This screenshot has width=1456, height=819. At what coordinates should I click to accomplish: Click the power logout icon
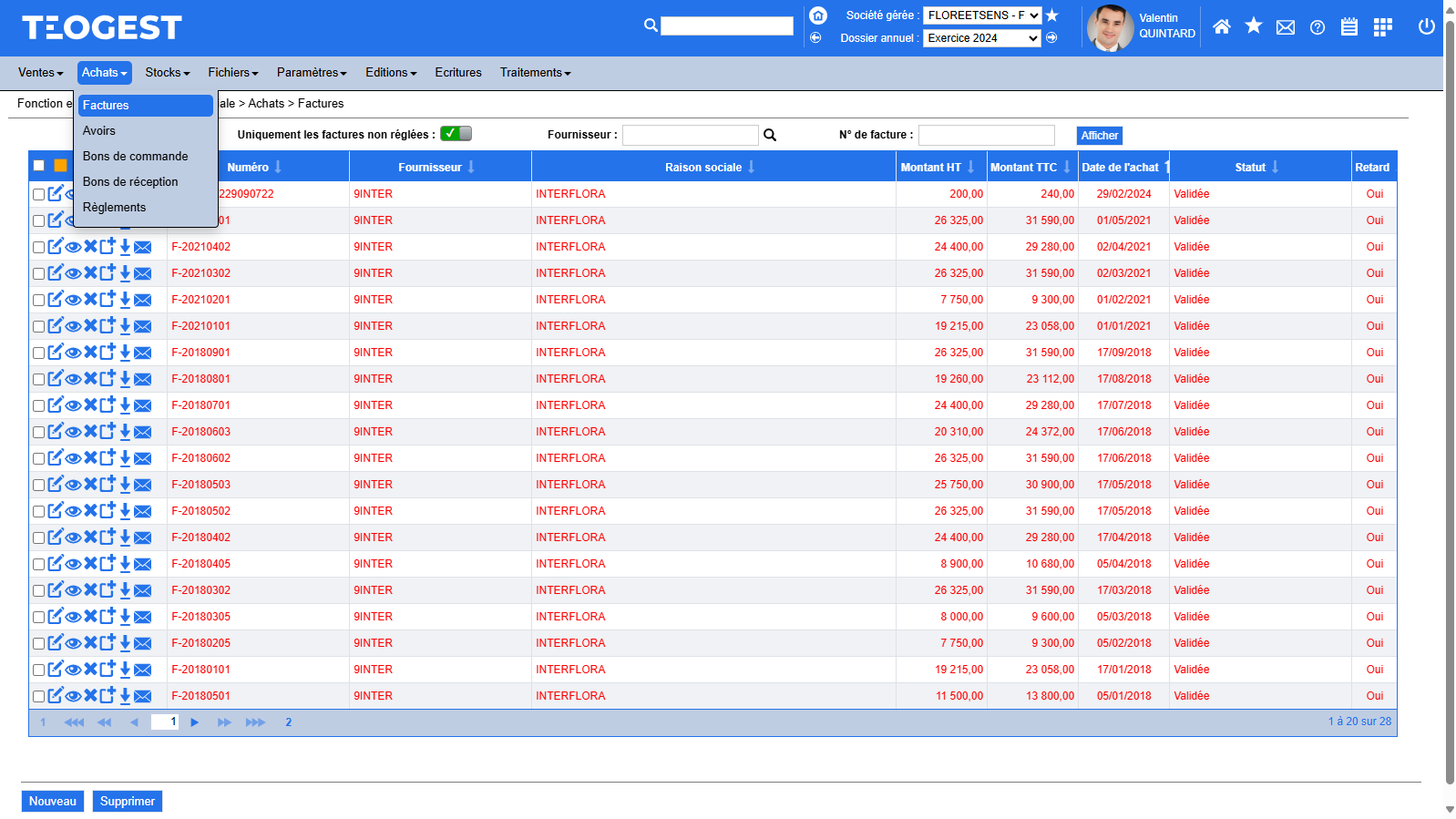1426,27
